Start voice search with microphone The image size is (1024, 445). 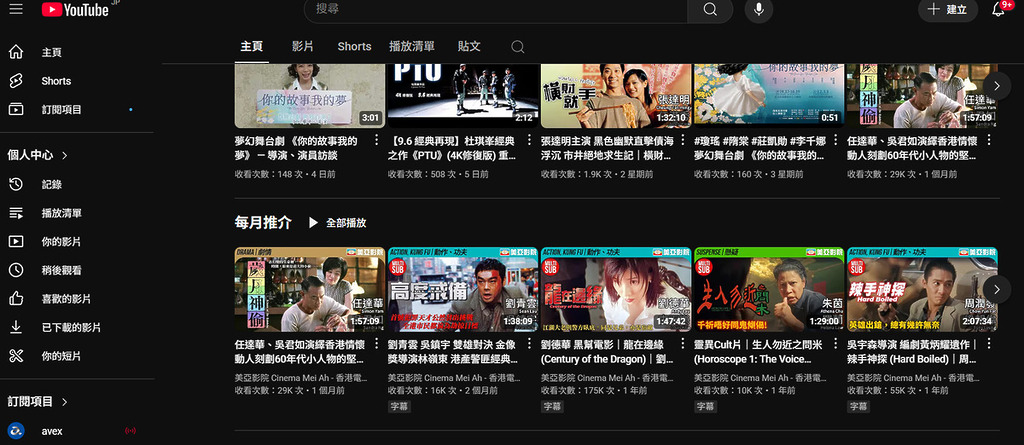[759, 9]
